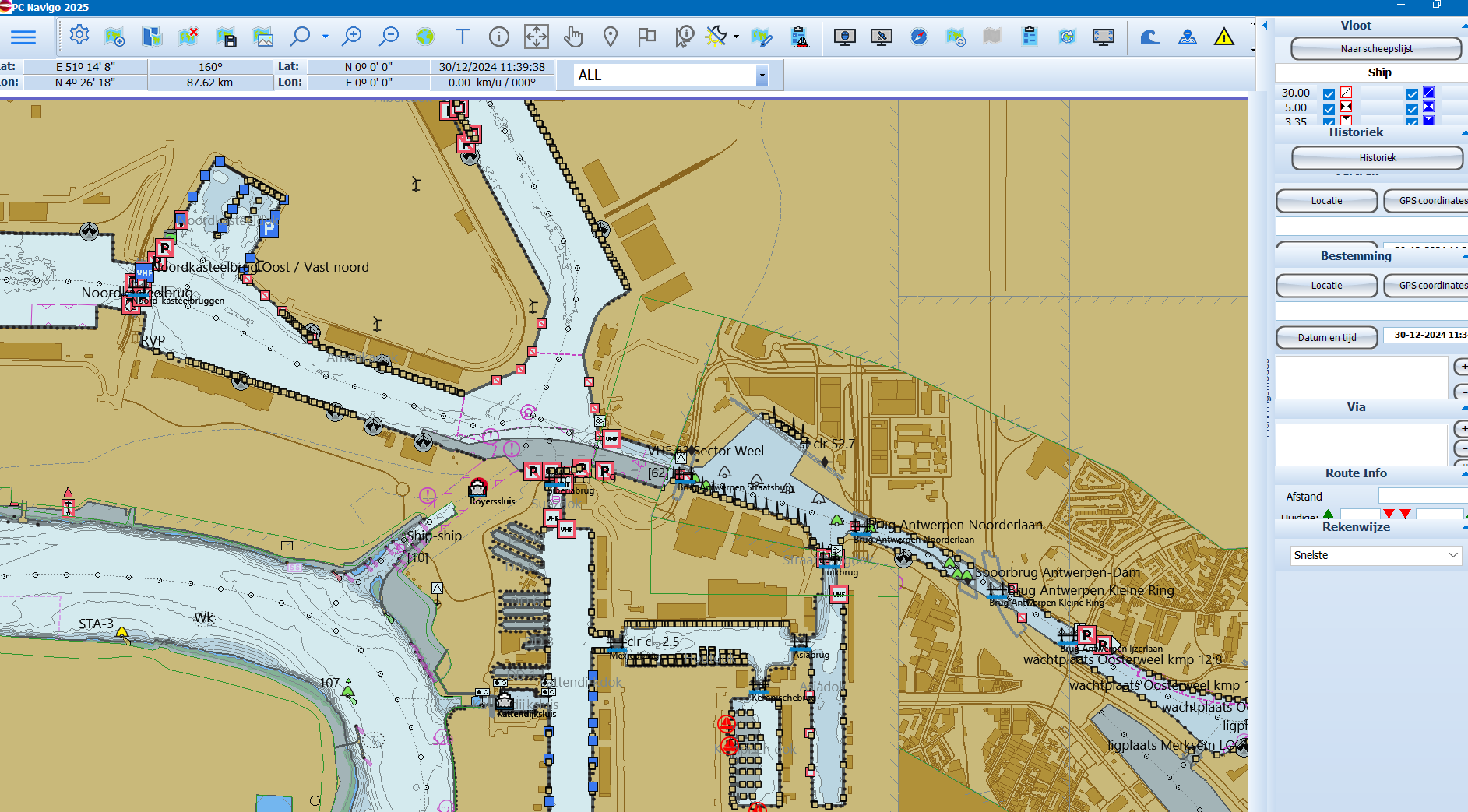Click the Royerssluis lock symbol on map
This screenshot has height=812, width=1468.
[477, 488]
